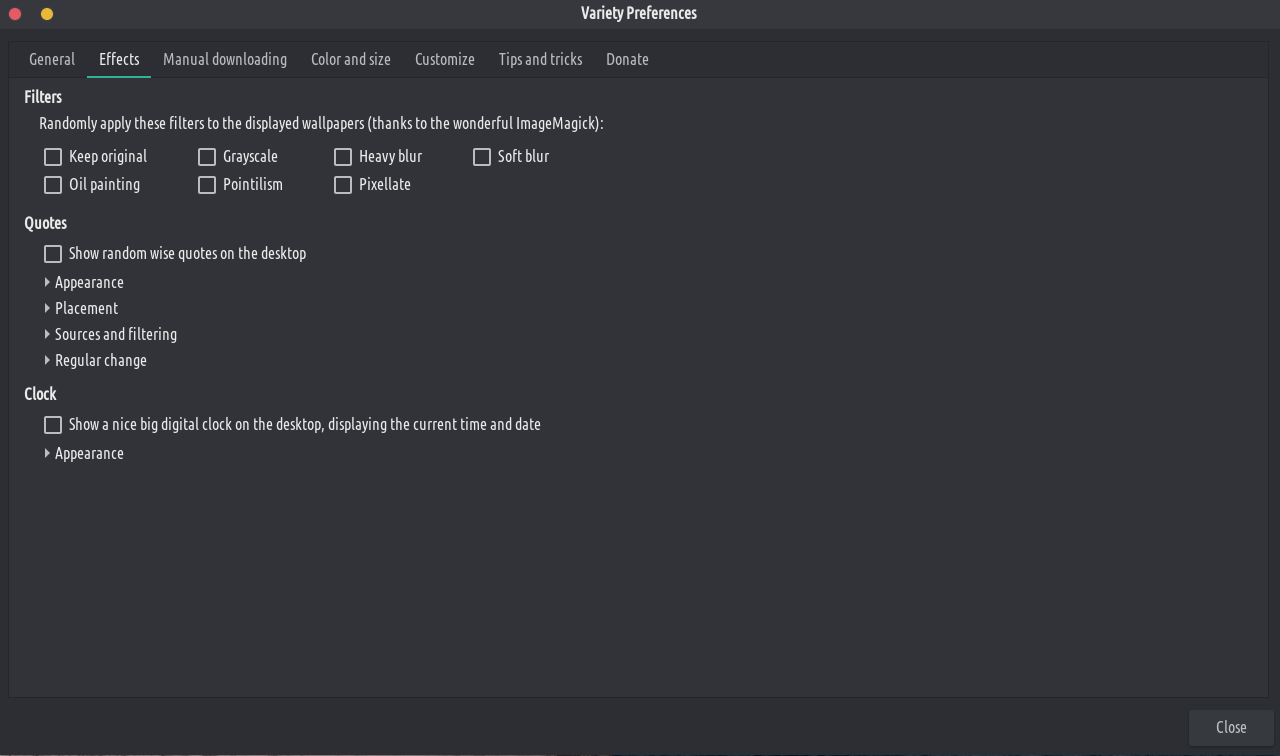Image resolution: width=1280 pixels, height=756 pixels.
Task: Toggle the Grayscale filter checkbox
Action: point(207,157)
